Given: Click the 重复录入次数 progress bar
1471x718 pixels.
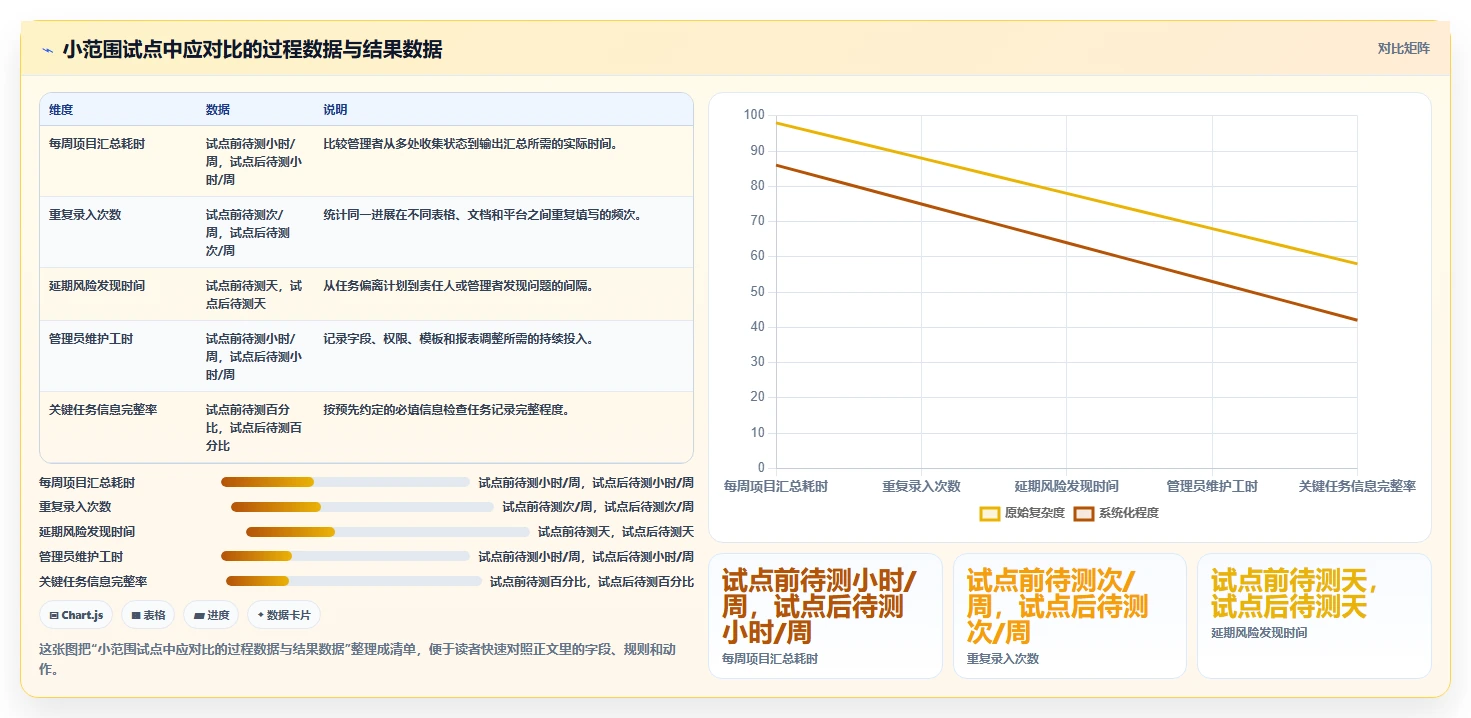Looking at the screenshot, I should pos(362,507).
